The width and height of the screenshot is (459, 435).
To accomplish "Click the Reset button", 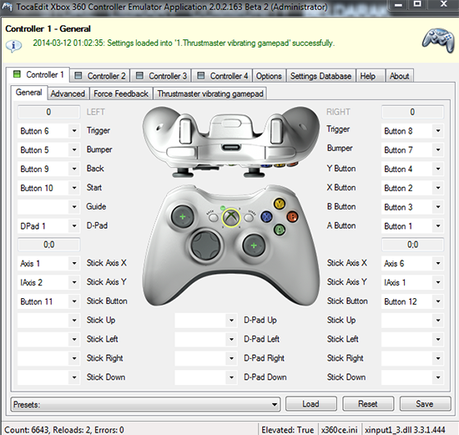I will coord(368,404).
